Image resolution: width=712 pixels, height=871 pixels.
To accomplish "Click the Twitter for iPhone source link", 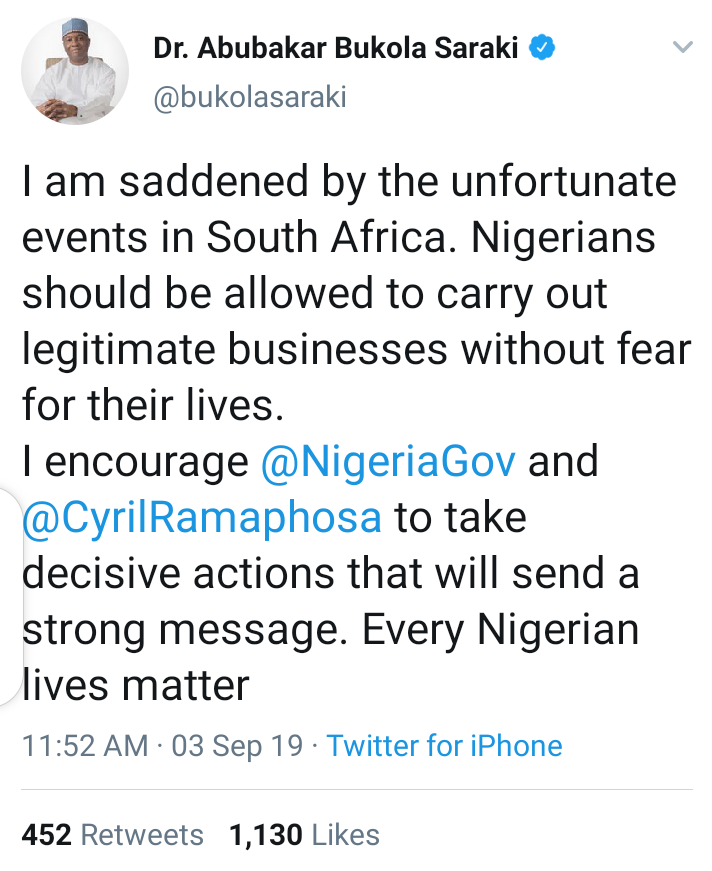I will 444,745.
